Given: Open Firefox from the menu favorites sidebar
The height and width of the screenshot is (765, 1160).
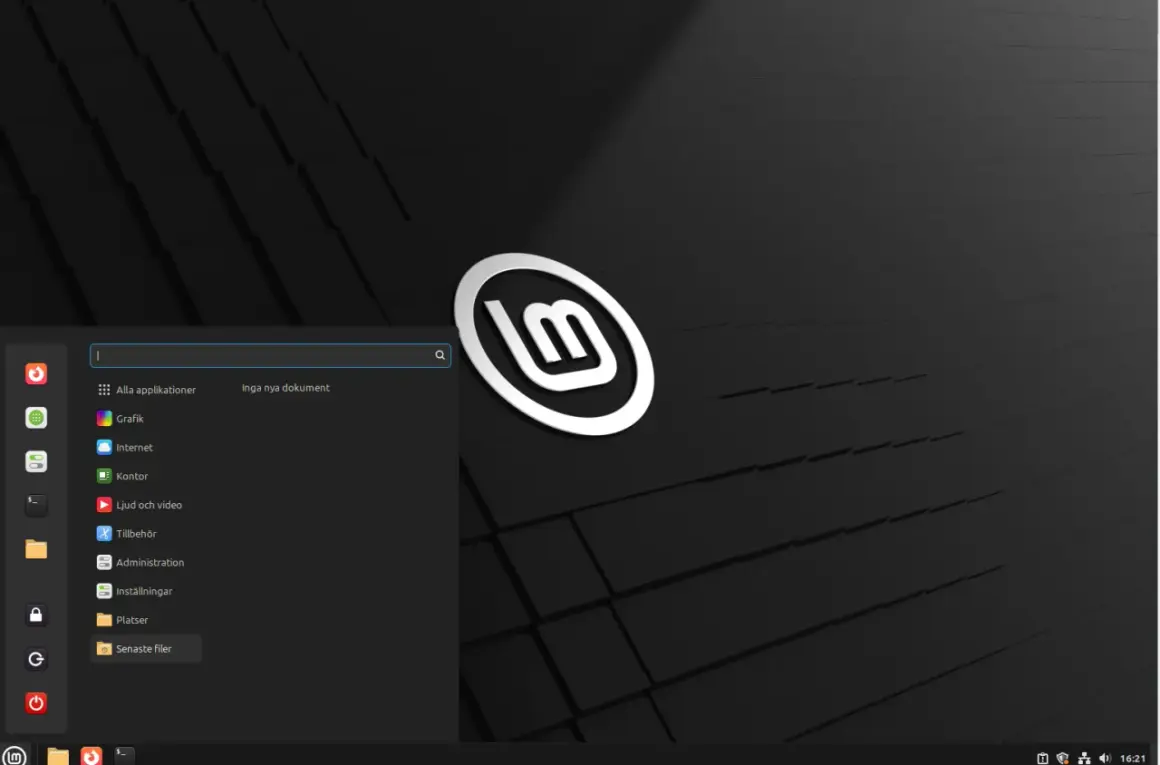Looking at the screenshot, I should pos(36,374).
